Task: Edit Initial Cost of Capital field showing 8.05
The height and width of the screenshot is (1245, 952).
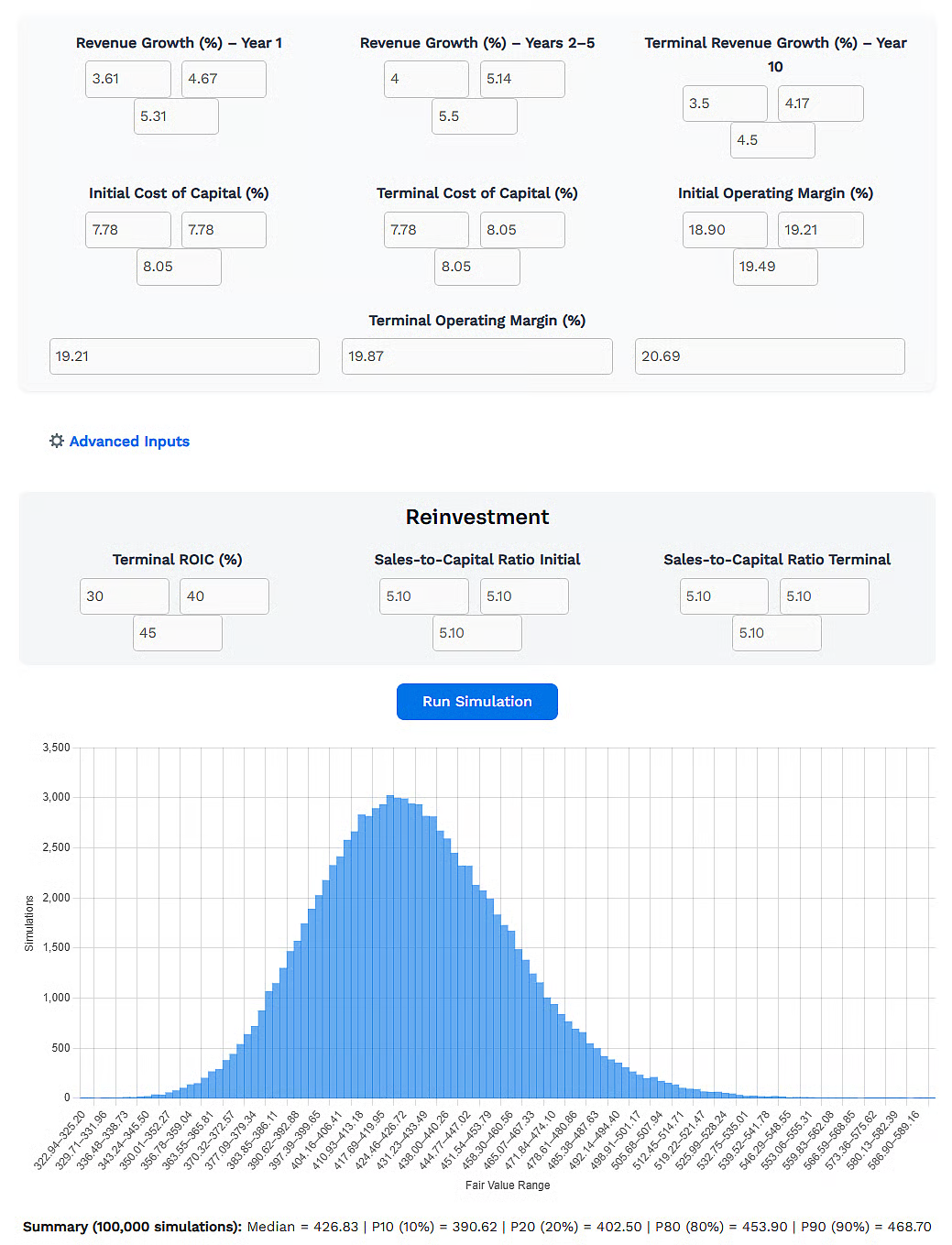Action: click(x=179, y=267)
